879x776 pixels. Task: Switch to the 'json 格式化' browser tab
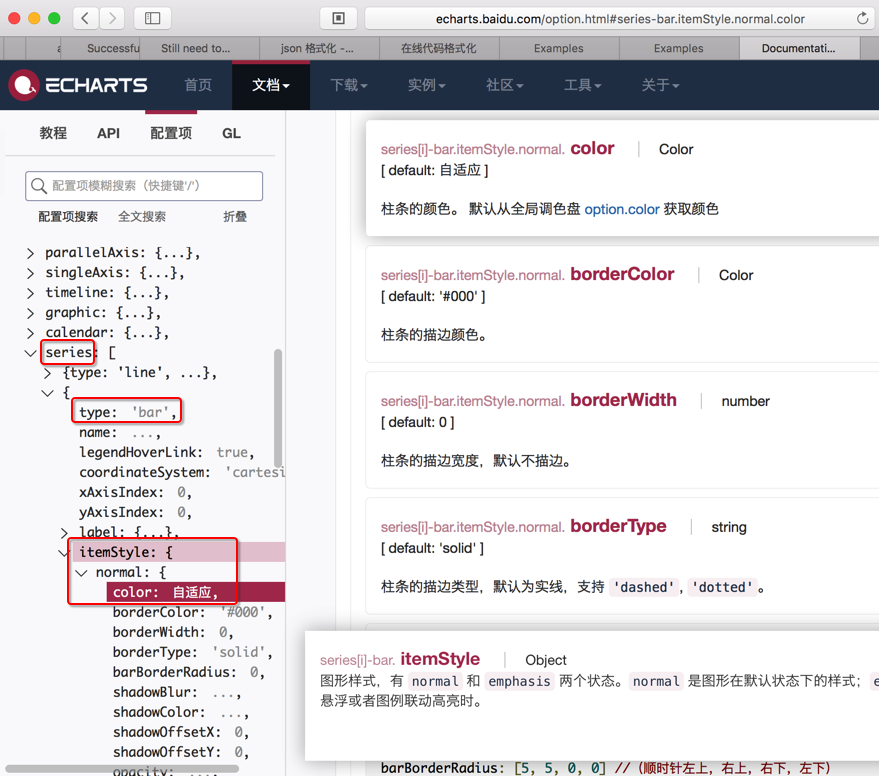point(320,48)
